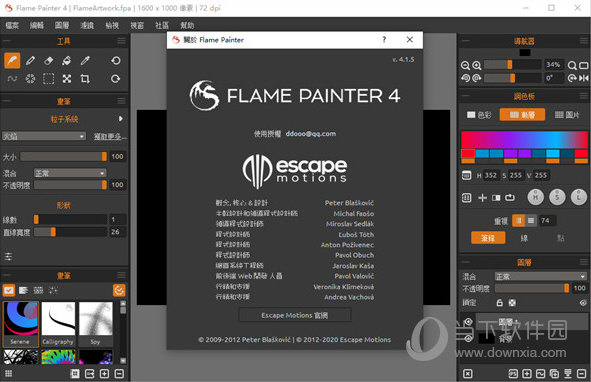Click the loop gradient icon
591x382 pixels.
pos(510,198)
